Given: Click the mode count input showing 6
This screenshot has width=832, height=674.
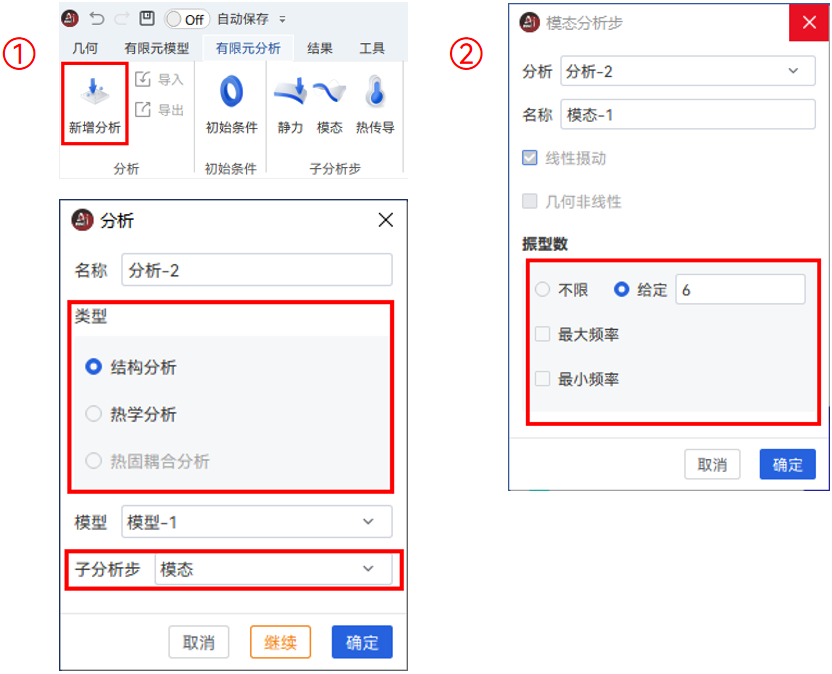Looking at the screenshot, I should pyautogui.click(x=740, y=289).
